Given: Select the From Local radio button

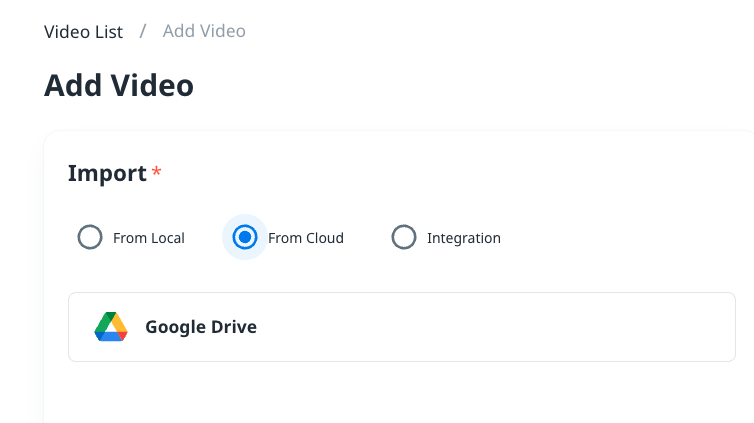Looking at the screenshot, I should click(90, 238).
